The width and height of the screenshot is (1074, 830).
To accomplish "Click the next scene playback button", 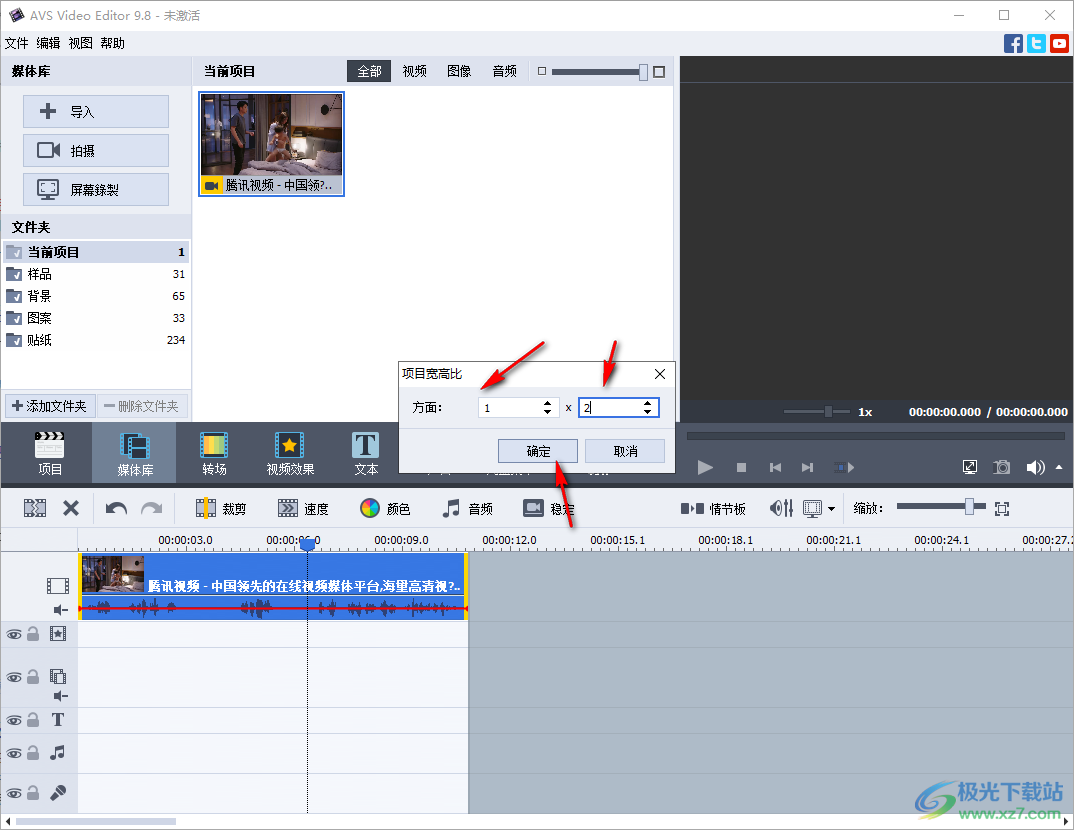I will coord(844,468).
